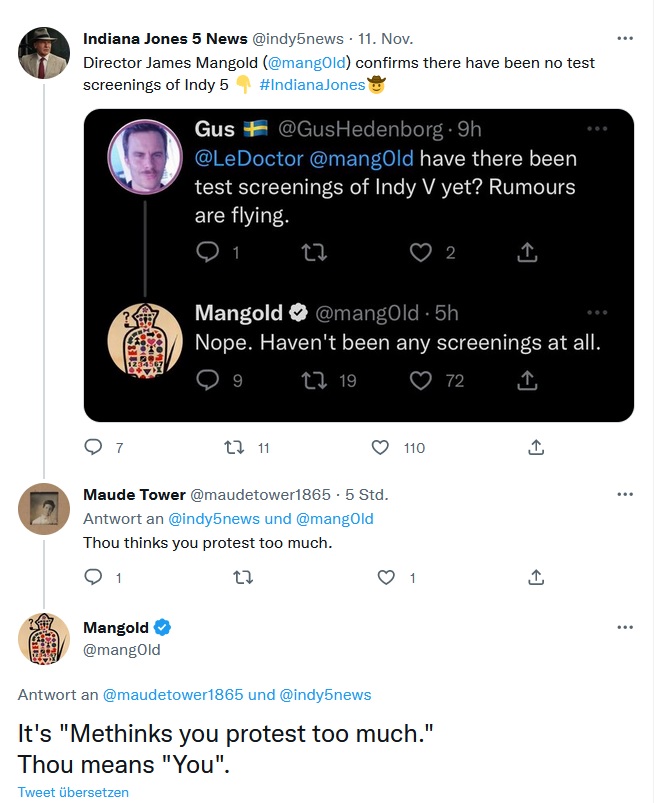Open more options on Indiana Jones 5 News tweet
Screen dimensions: 666x803
point(626,39)
